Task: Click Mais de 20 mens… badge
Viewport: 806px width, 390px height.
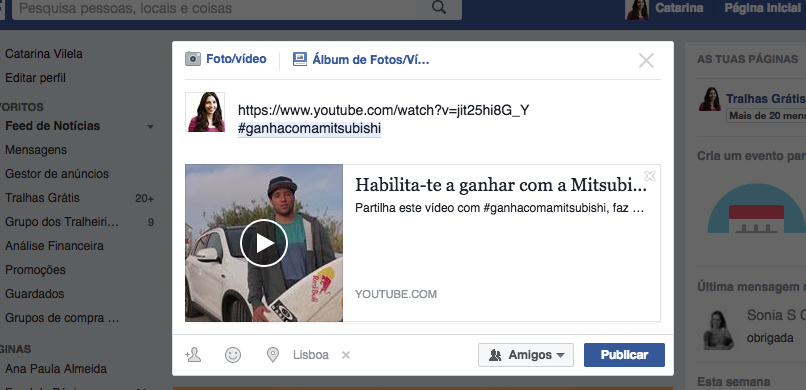Action: click(x=765, y=116)
